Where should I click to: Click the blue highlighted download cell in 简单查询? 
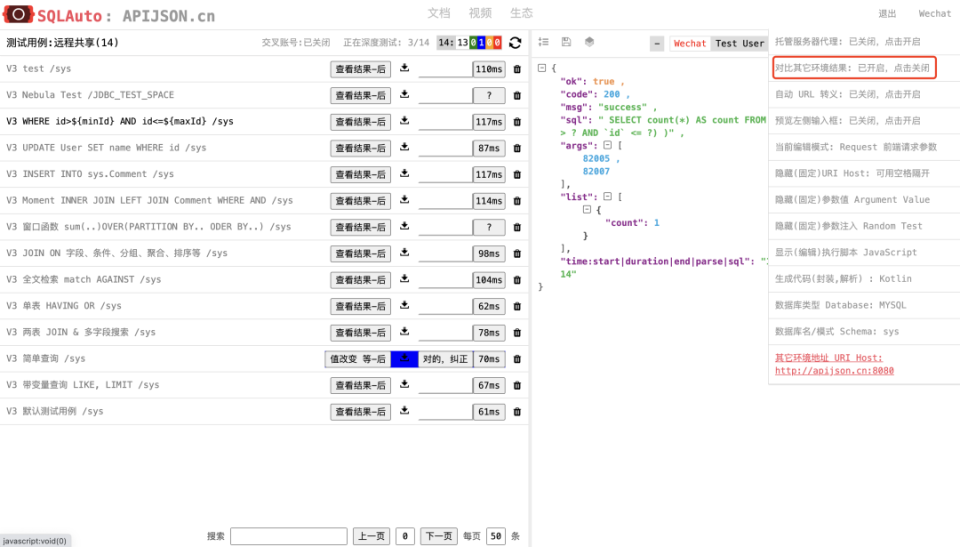(x=404, y=359)
